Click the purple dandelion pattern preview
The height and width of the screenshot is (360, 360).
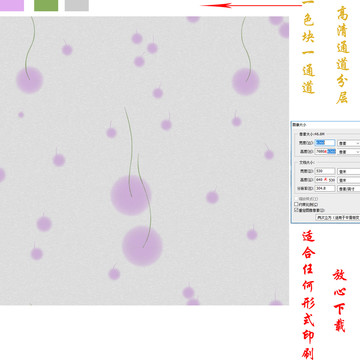(x=144, y=160)
